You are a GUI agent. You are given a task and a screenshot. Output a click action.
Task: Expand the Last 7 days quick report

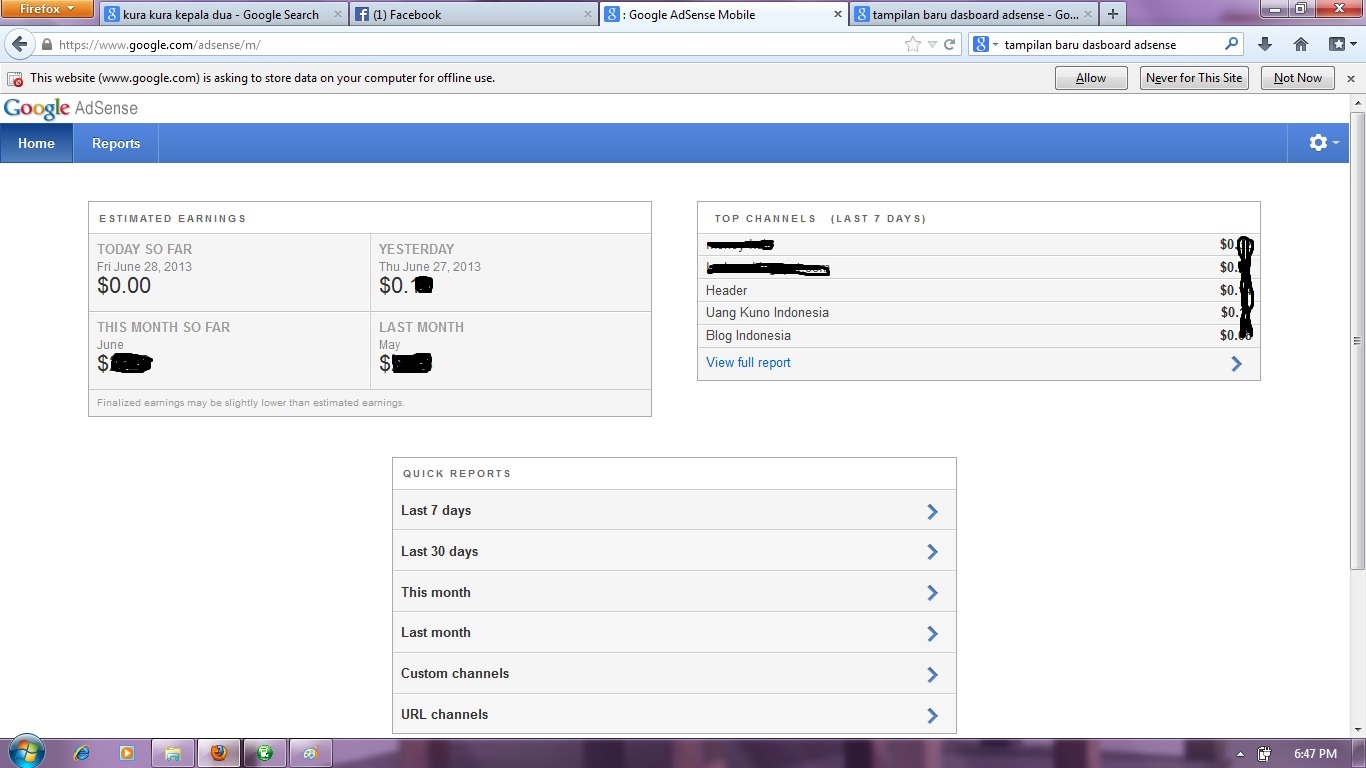click(931, 510)
